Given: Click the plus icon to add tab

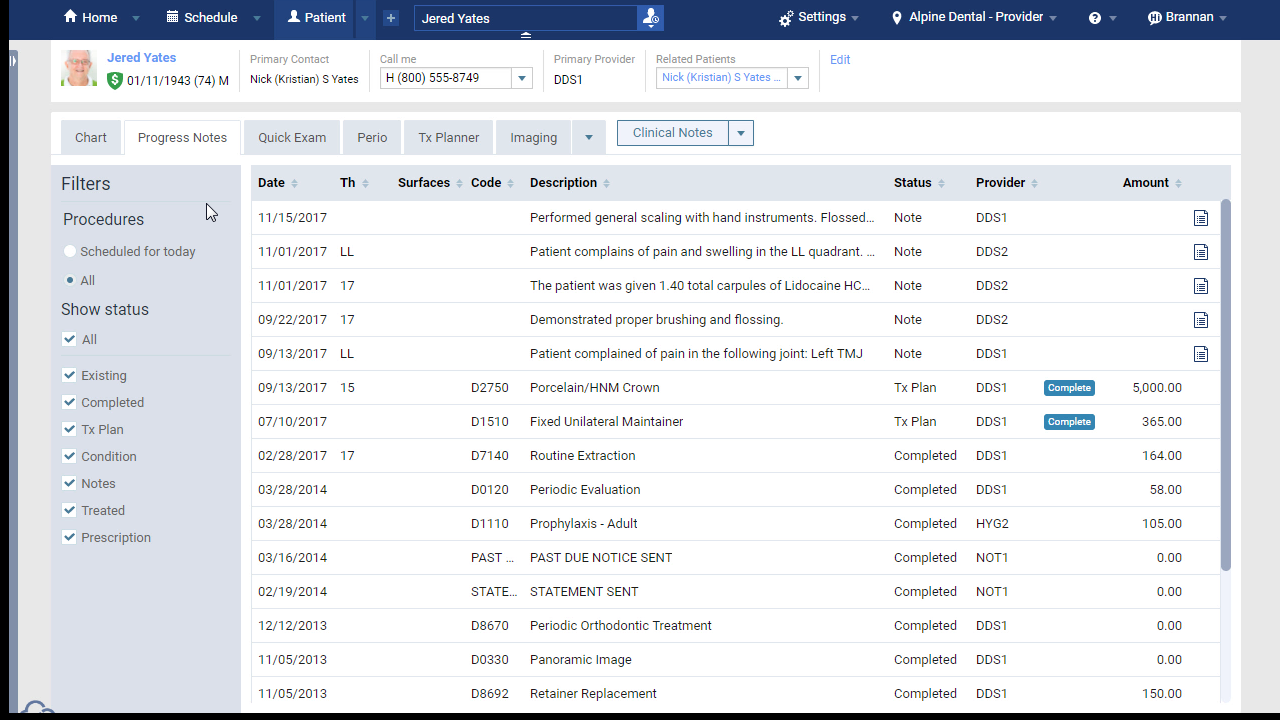Looking at the screenshot, I should click(x=391, y=18).
